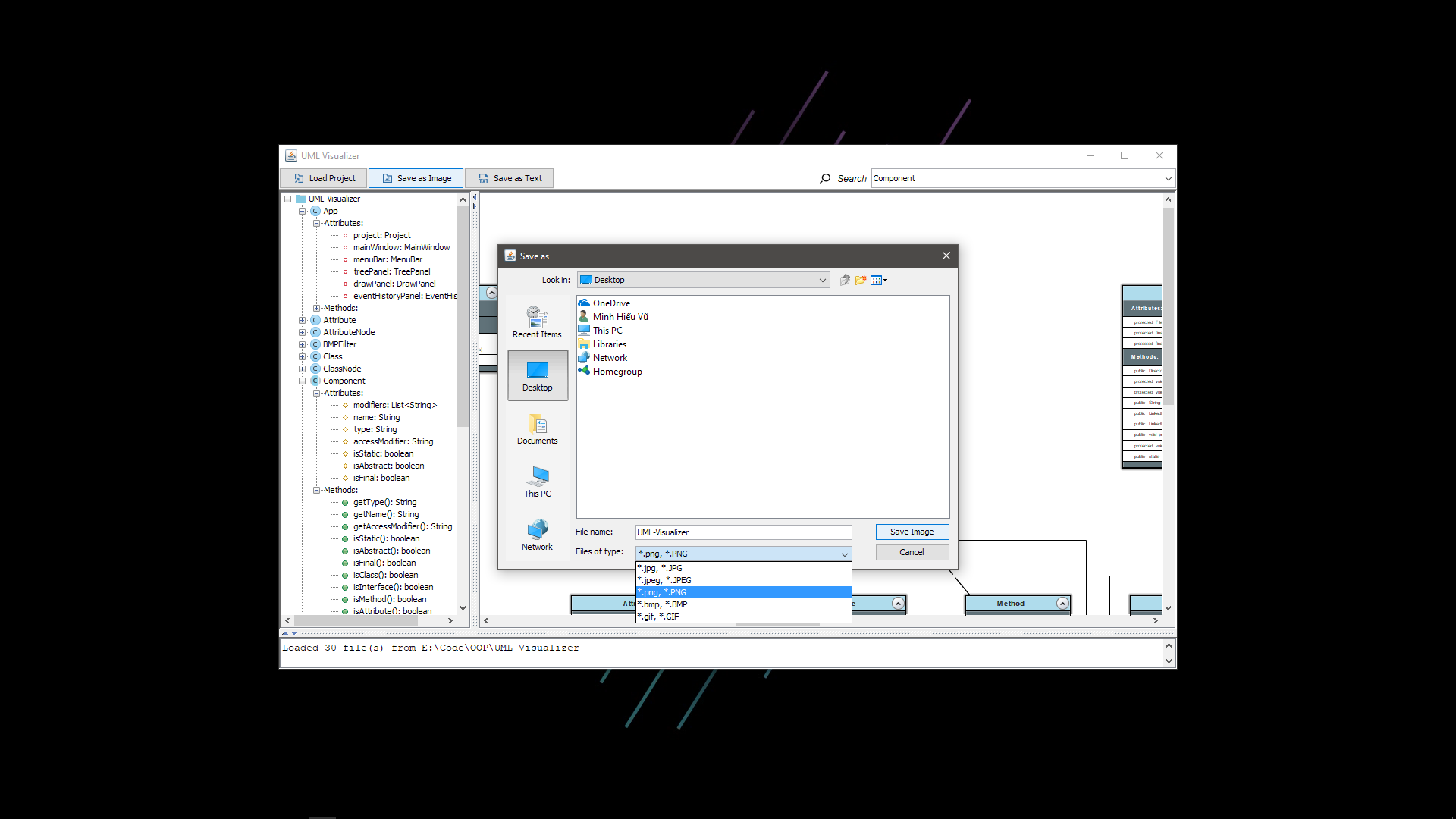
Task: Click the Cancel button in dialog
Action: (x=912, y=552)
